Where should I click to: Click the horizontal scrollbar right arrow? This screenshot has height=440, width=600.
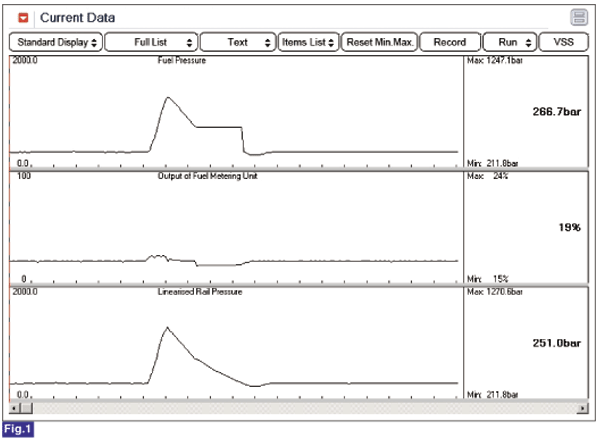click(583, 408)
